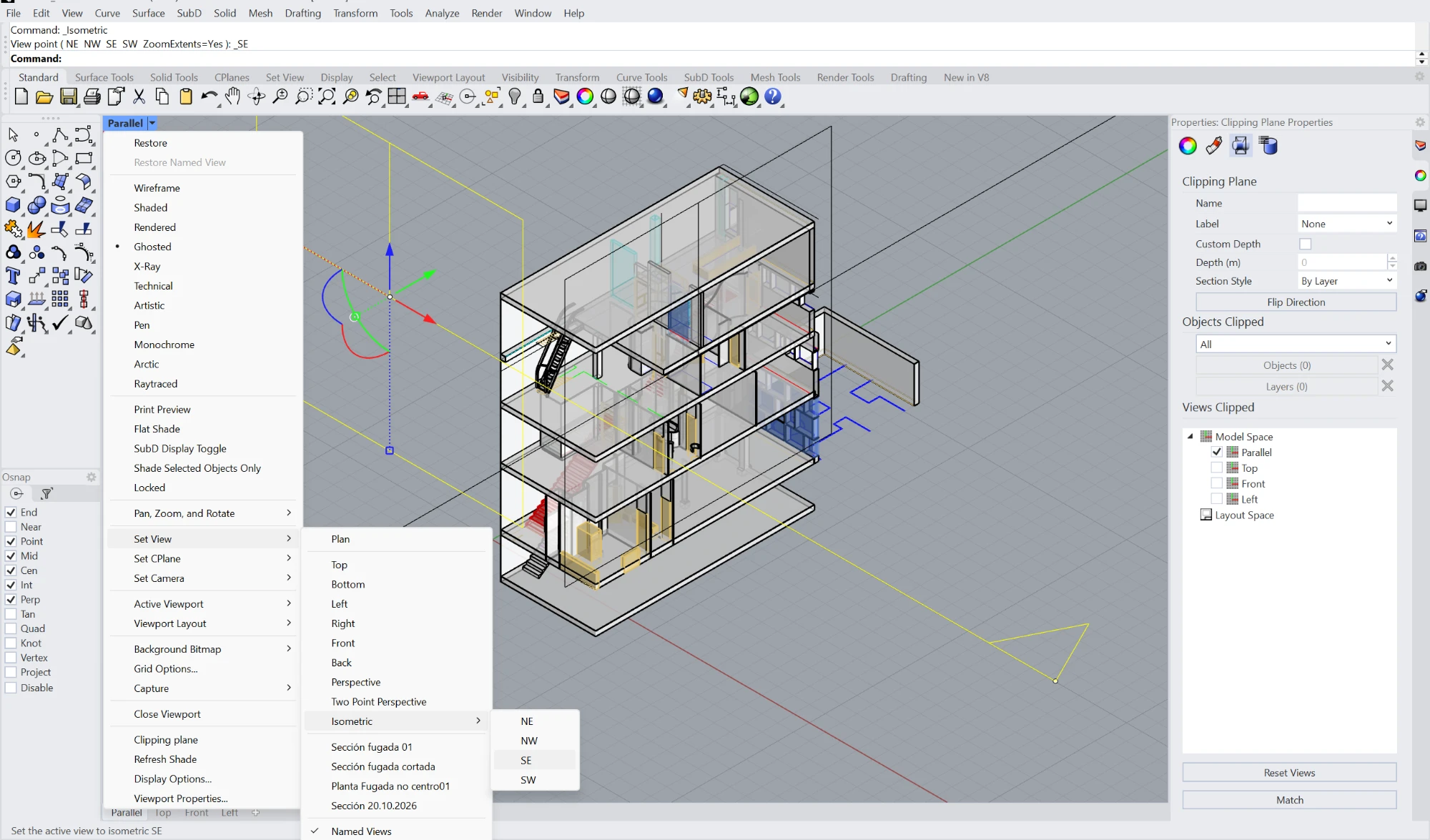Open the Grasshopper green icon
1430x840 pixels.
tap(749, 97)
